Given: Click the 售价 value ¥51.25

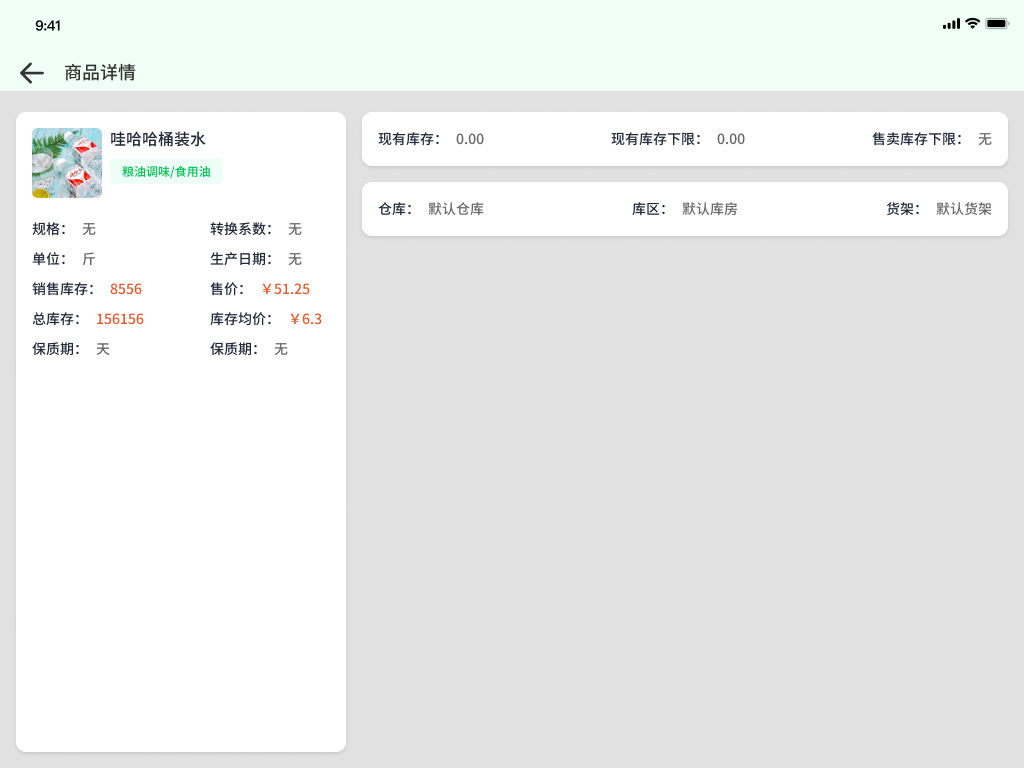Looking at the screenshot, I should click(x=285, y=289).
